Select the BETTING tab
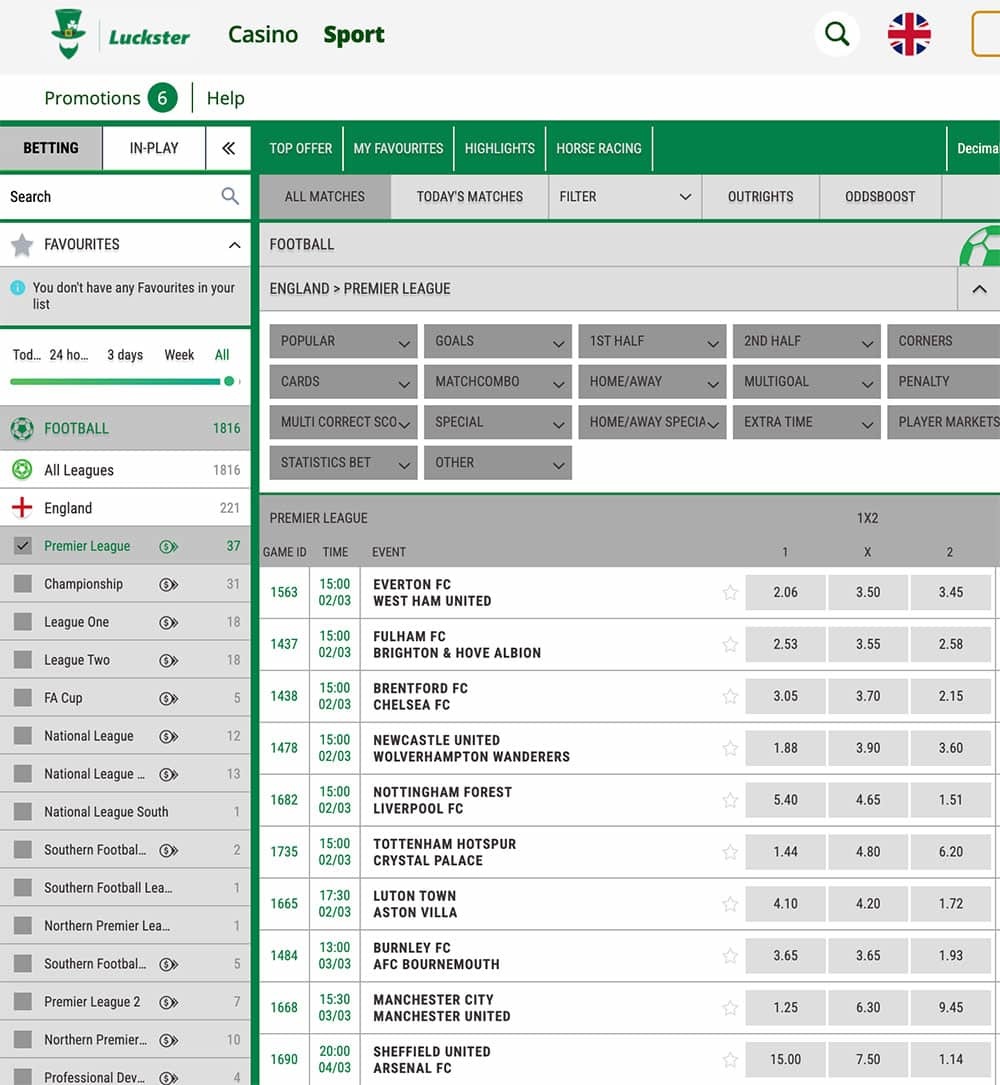 coord(51,148)
